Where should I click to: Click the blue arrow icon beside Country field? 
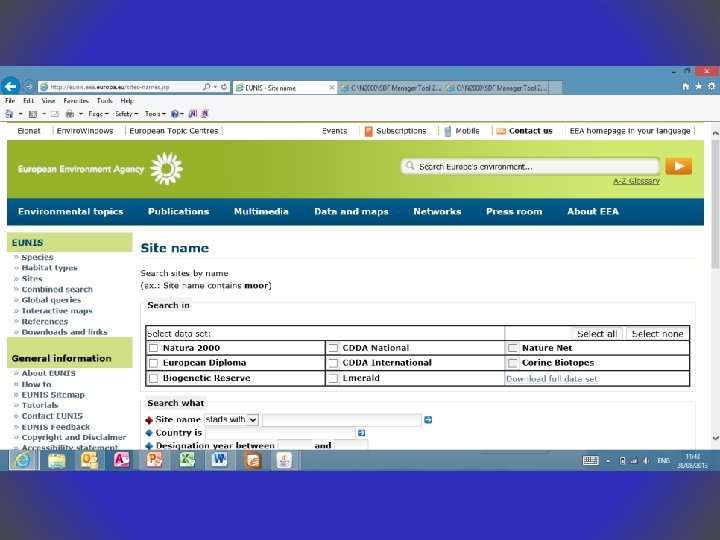tap(361, 433)
